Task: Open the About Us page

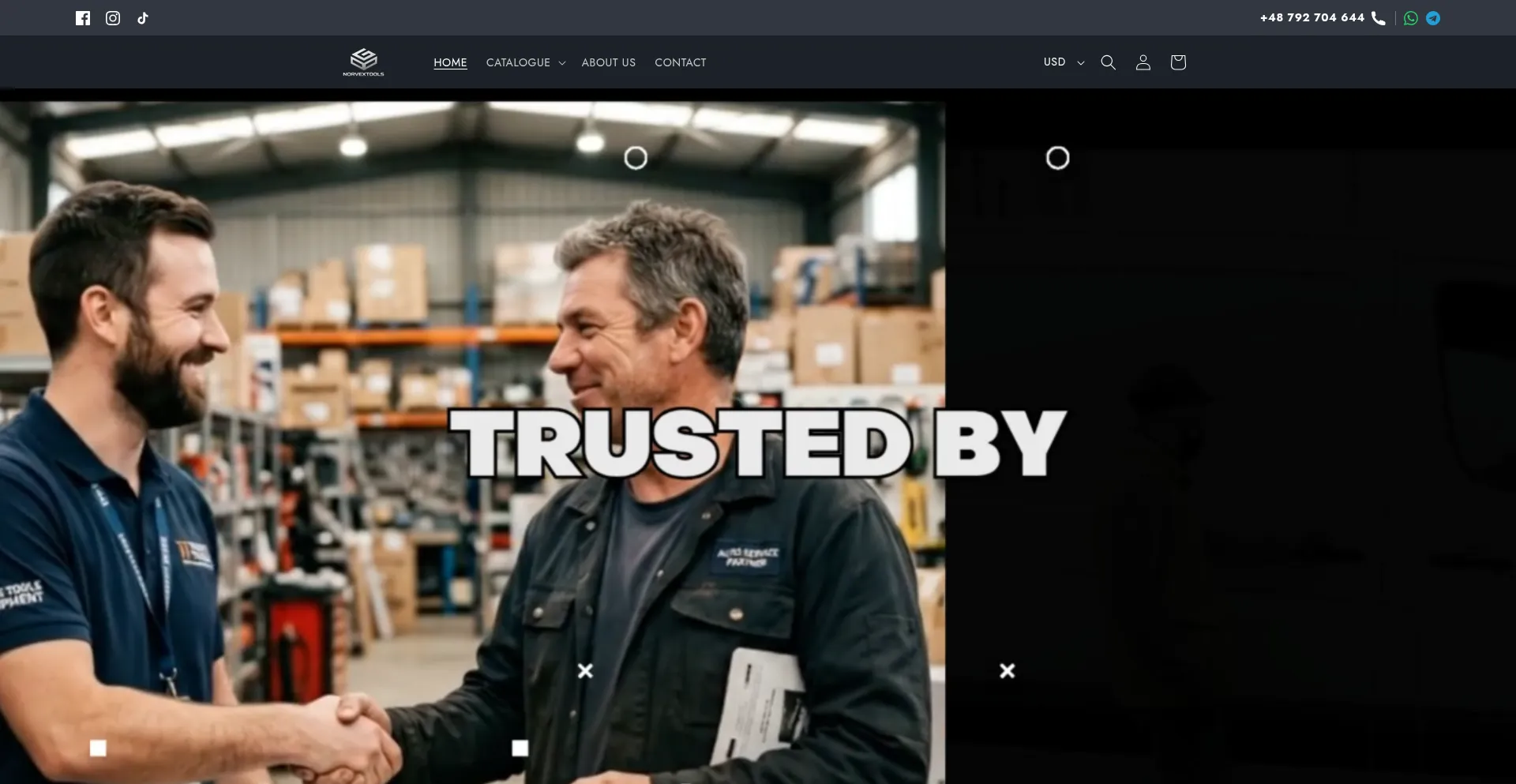Action: coord(609,62)
